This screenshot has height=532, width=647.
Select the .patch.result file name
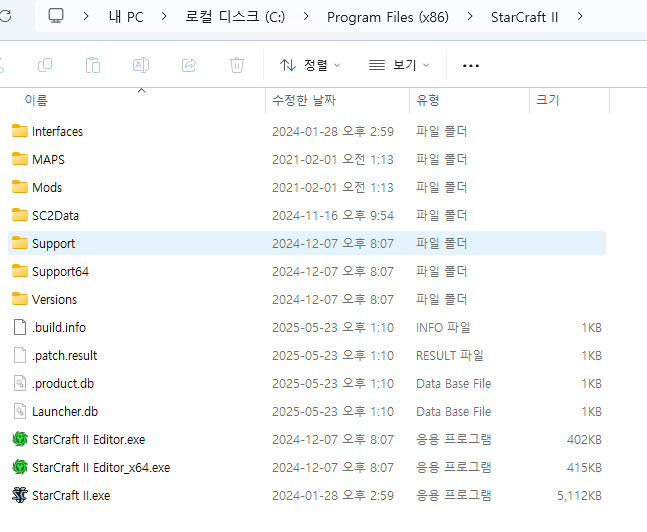(x=64, y=355)
